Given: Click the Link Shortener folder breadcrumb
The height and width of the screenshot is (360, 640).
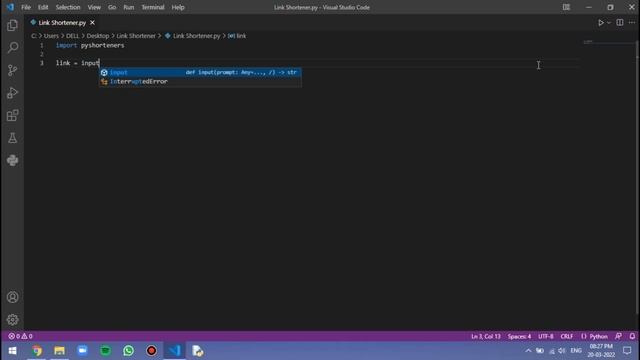Looking at the screenshot, I should click(136, 36).
